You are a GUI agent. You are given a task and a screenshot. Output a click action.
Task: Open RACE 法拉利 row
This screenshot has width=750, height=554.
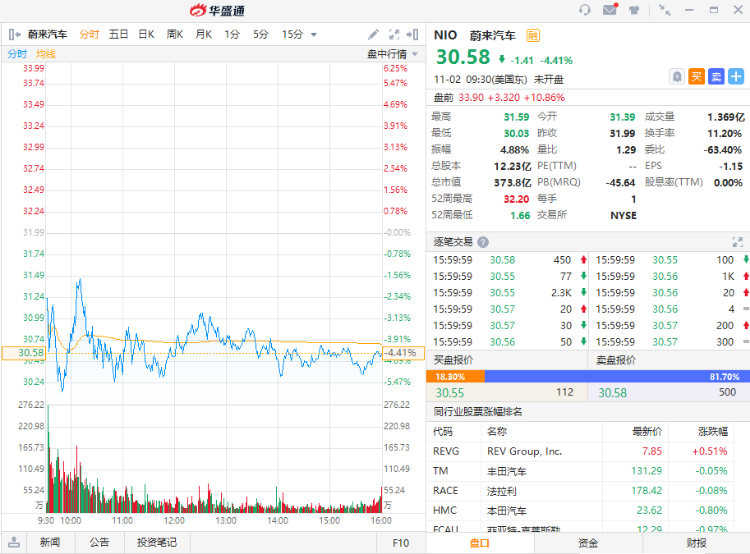(580, 490)
